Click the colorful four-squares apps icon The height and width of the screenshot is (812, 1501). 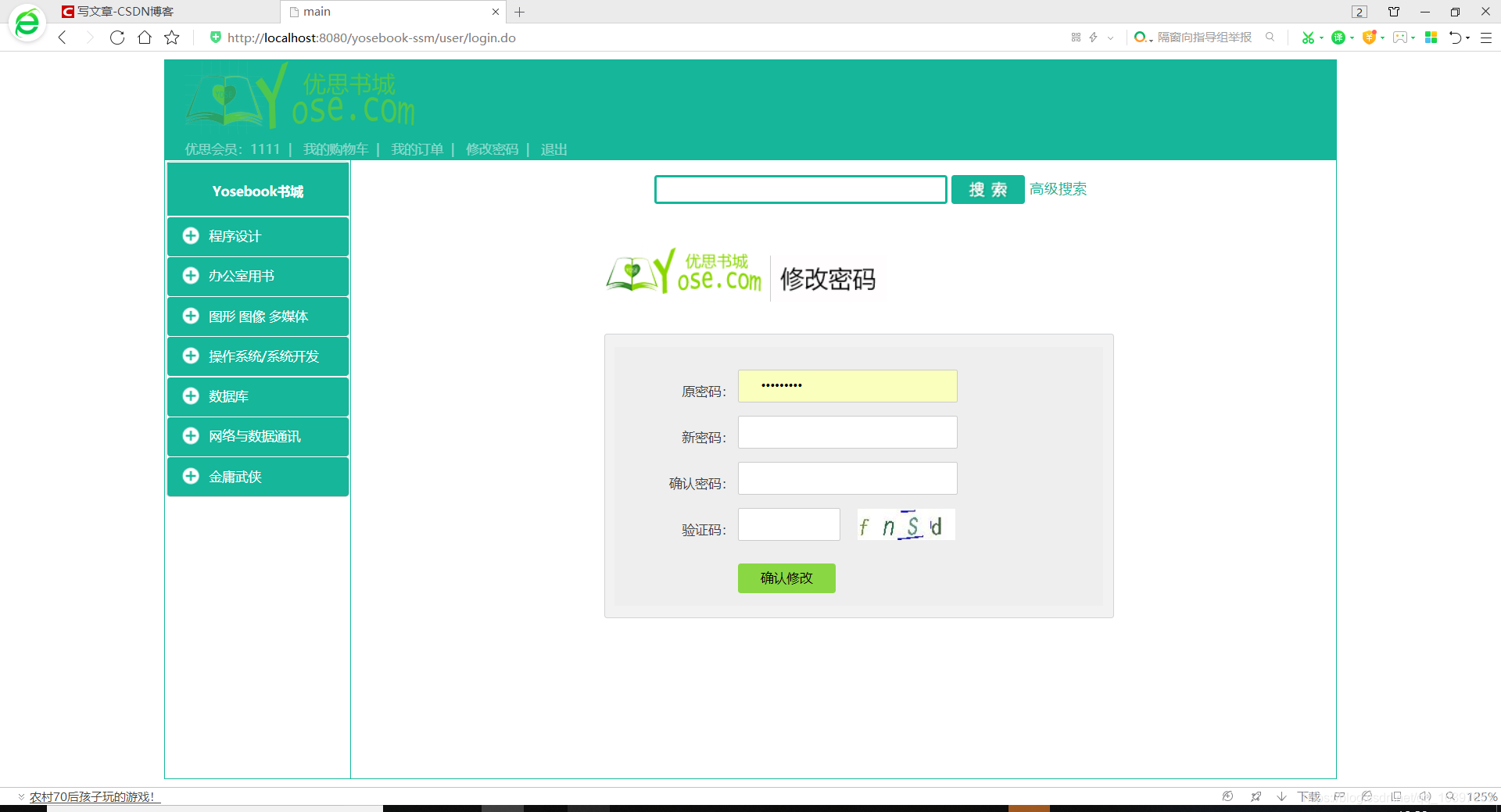pyautogui.click(x=1431, y=38)
